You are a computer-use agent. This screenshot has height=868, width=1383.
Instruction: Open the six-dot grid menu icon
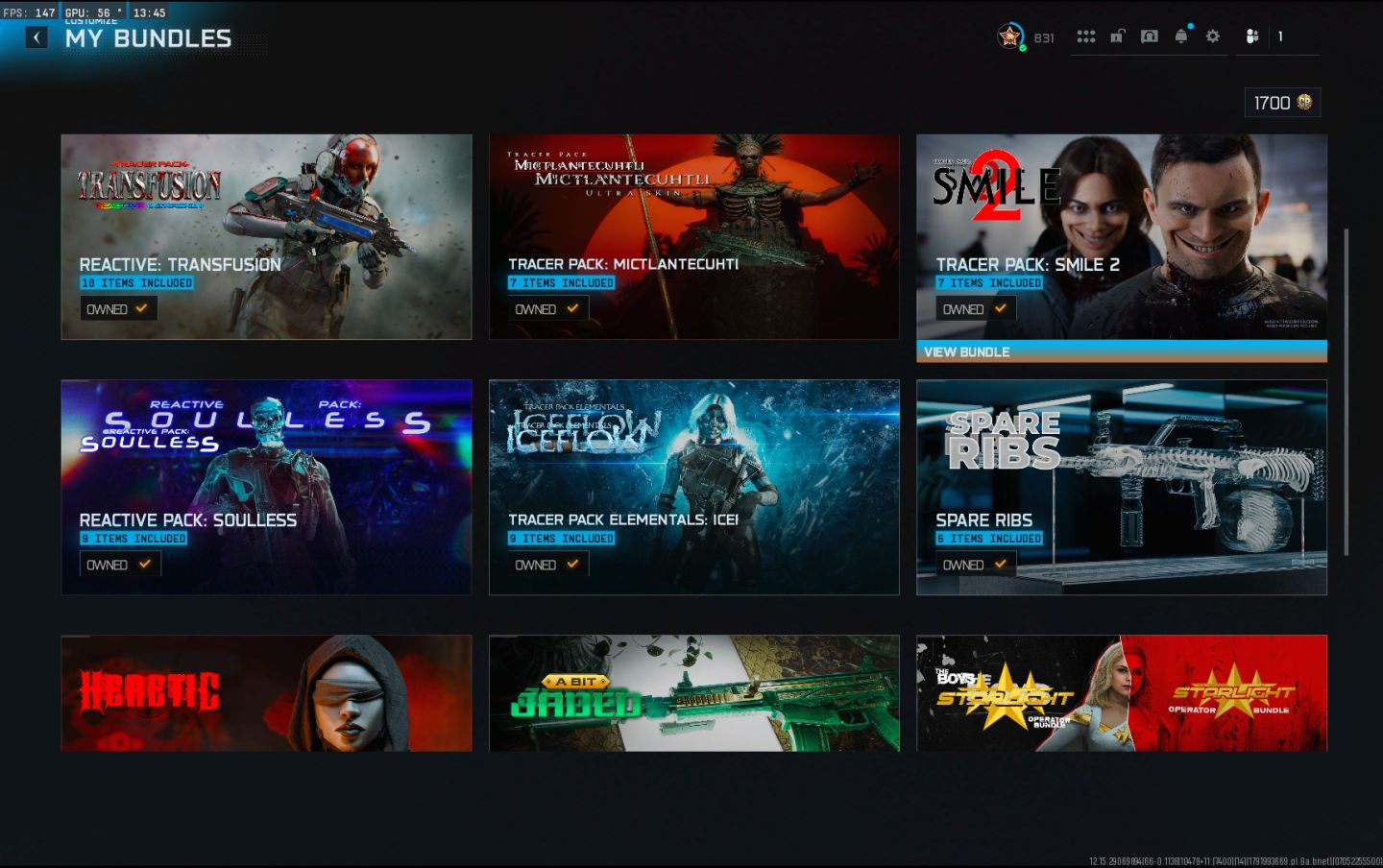(x=1086, y=36)
